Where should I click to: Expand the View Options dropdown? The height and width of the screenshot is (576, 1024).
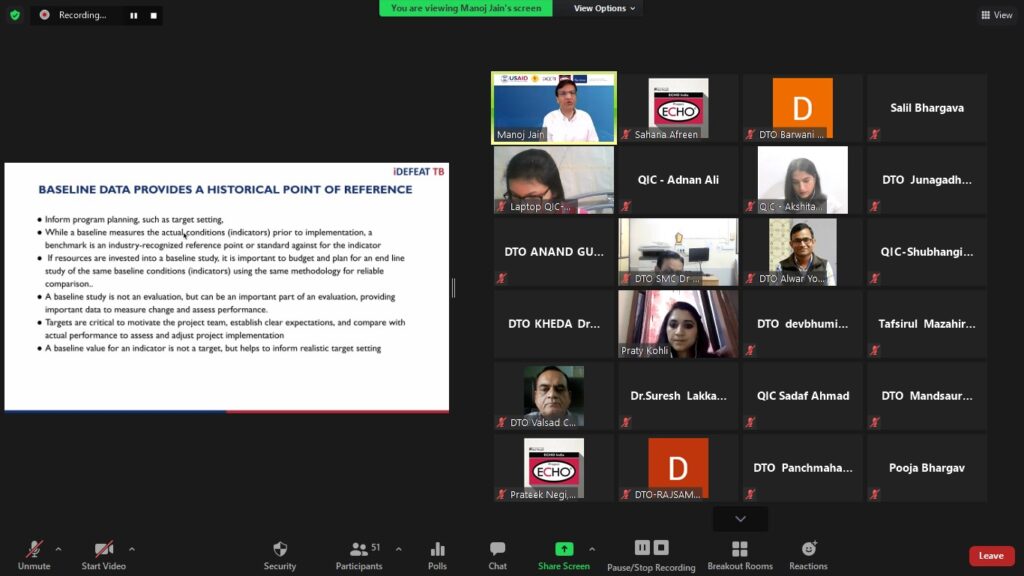pyautogui.click(x=606, y=8)
